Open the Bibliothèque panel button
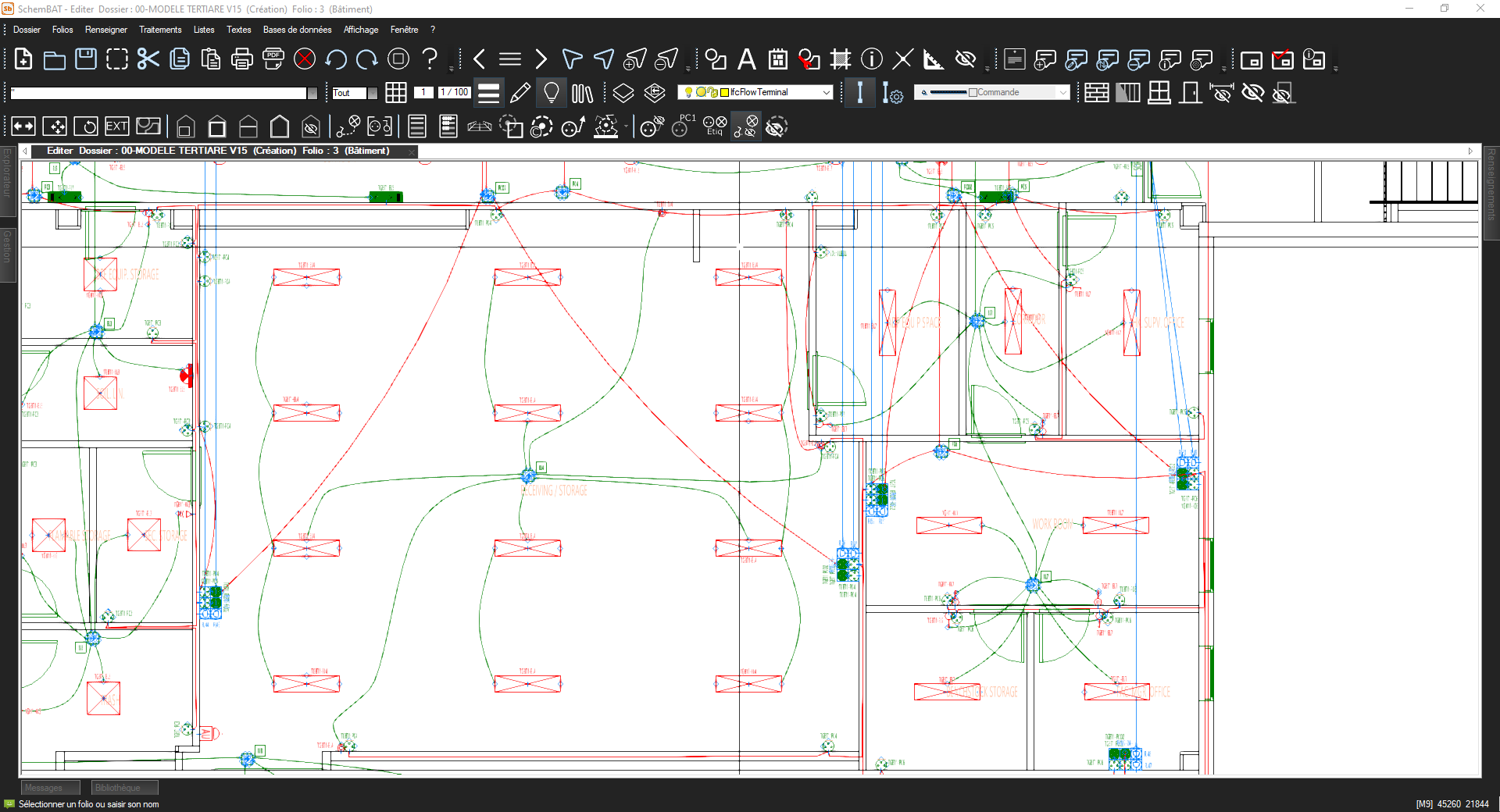This screenshot has width=1500, height=812. [x=124, y=788]
